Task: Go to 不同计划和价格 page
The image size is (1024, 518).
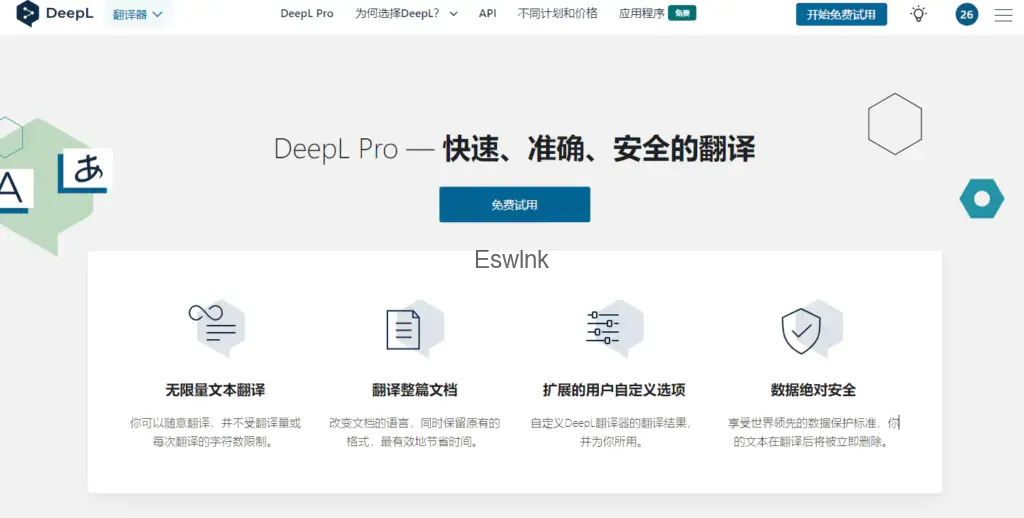Action: point(558,14)
